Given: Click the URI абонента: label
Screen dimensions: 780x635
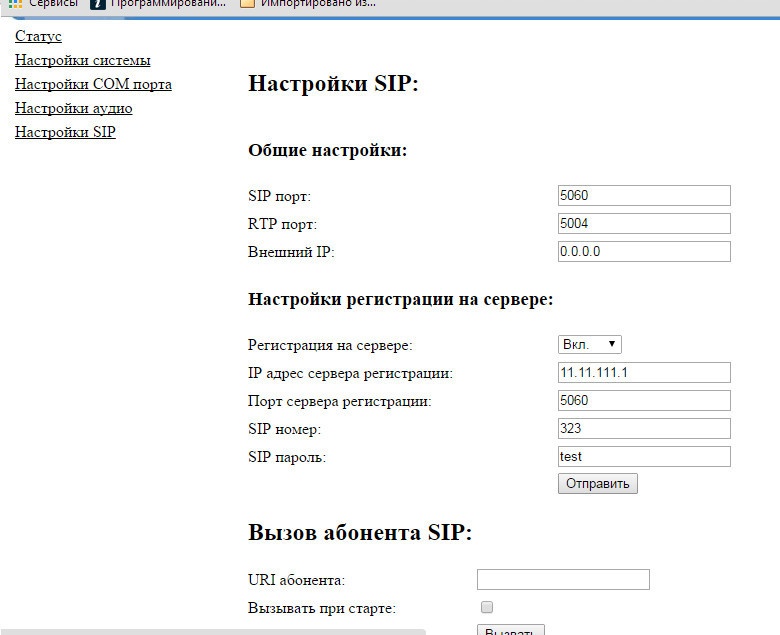Looking at the screenshot, I should [296, 580].
